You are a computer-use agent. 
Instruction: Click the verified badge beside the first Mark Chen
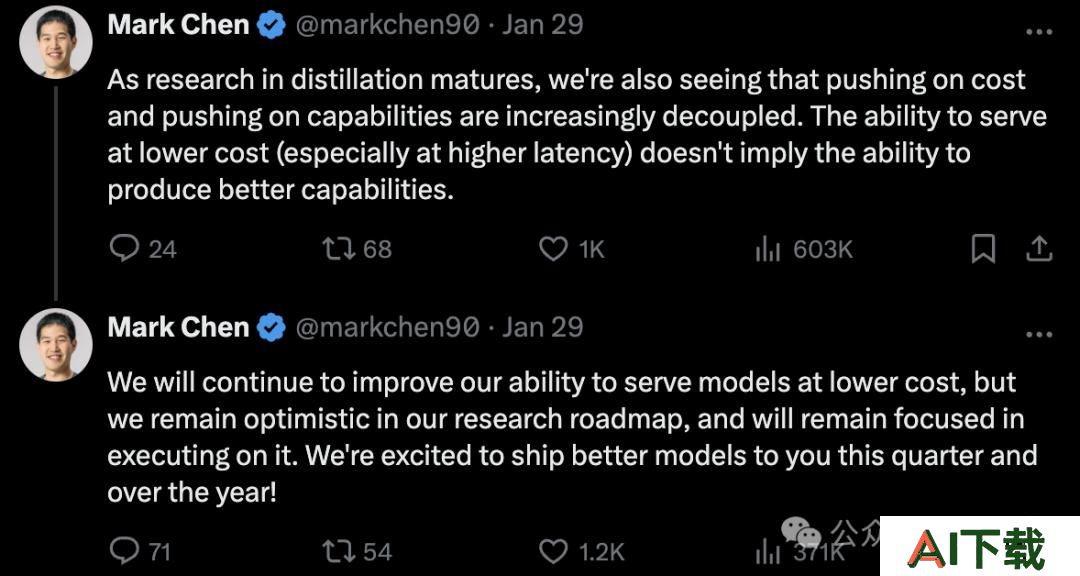click(x=271, y=25)
